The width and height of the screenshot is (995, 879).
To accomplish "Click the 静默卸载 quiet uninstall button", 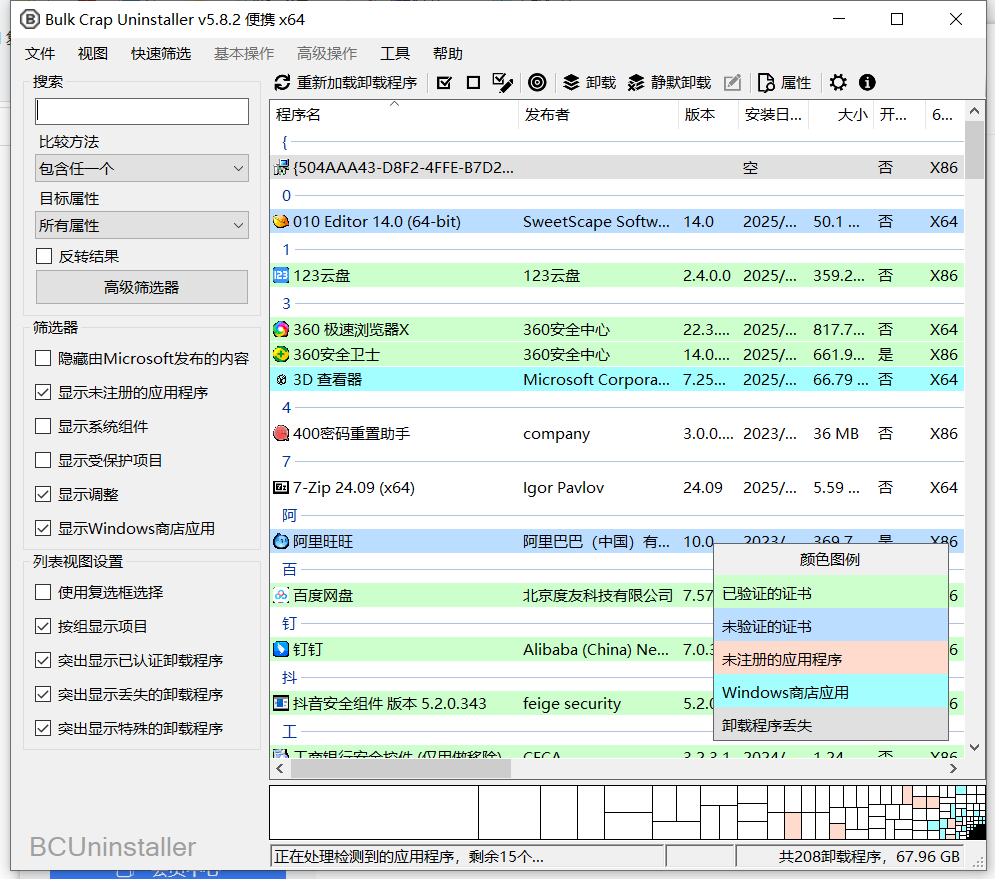I will tap(669, 83).
